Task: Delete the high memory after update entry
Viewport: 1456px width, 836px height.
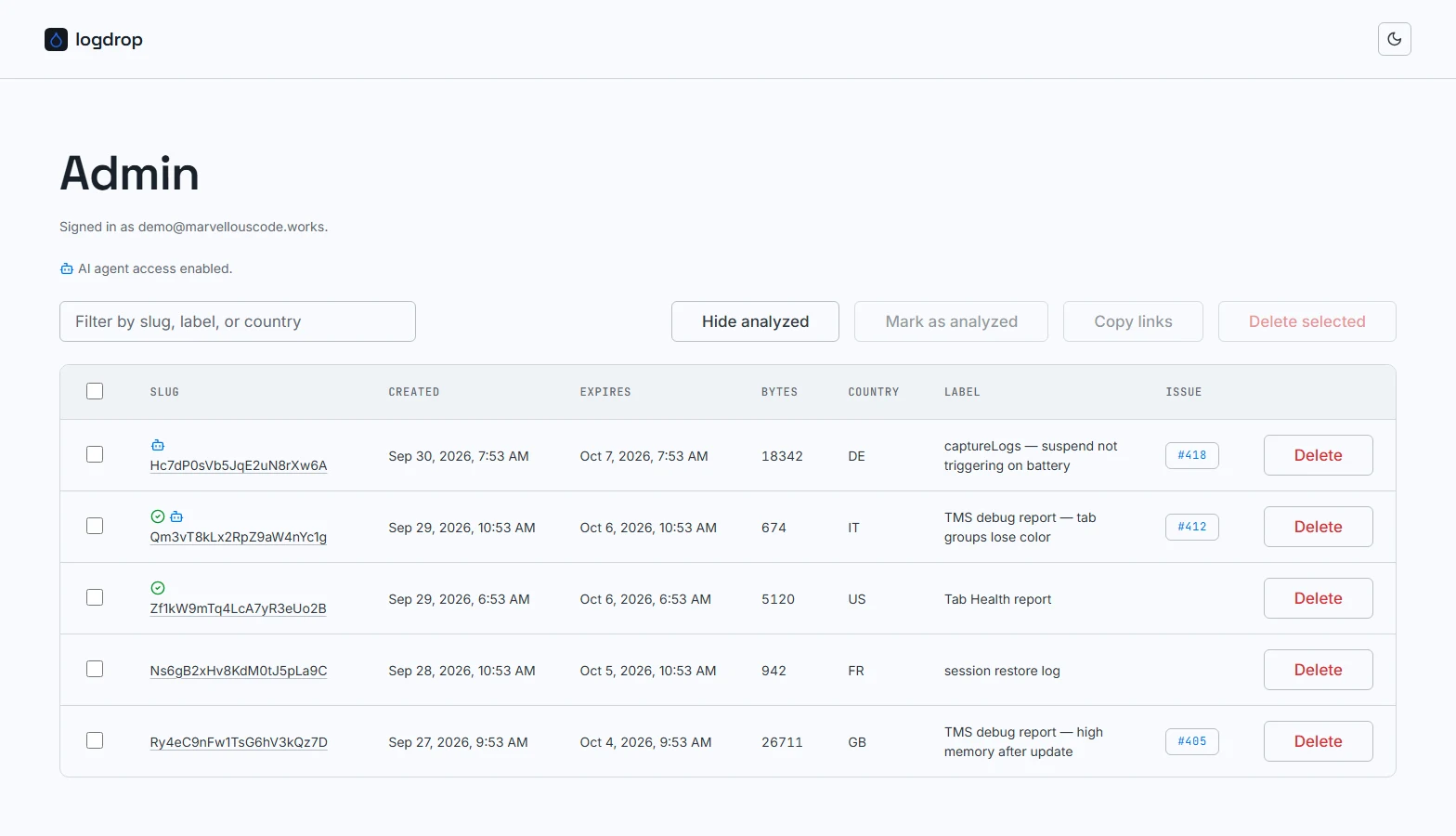Action: coord(1318,741)
